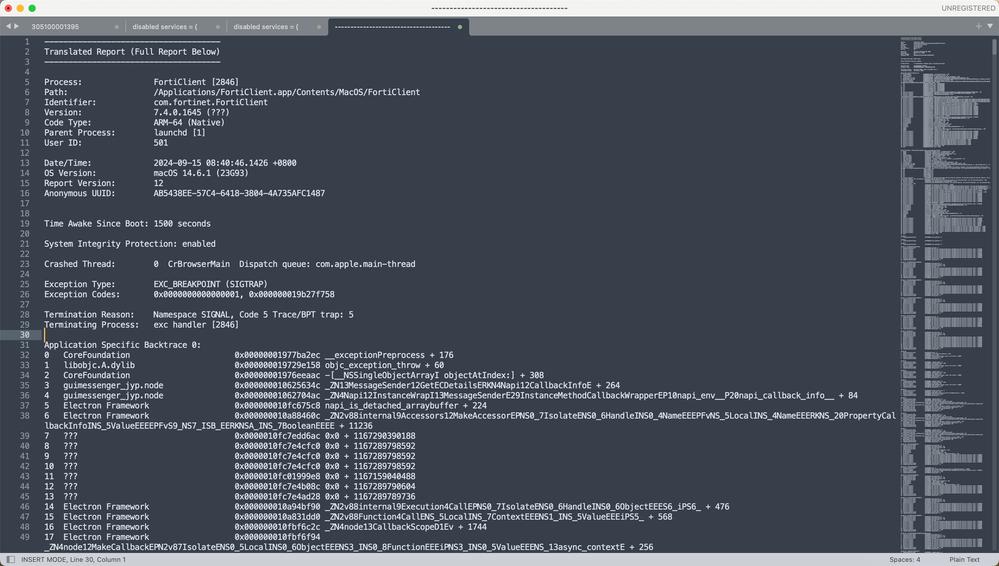
Task: Click '[__NSSingleObjectArrayI objectAtIndex:]' symbol
Action: (x=422, y=375)
